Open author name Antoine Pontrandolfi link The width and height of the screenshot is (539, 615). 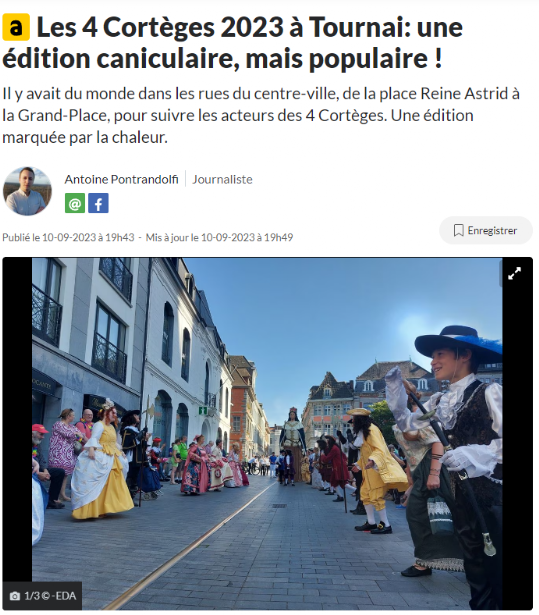click(x=122, y=179)
